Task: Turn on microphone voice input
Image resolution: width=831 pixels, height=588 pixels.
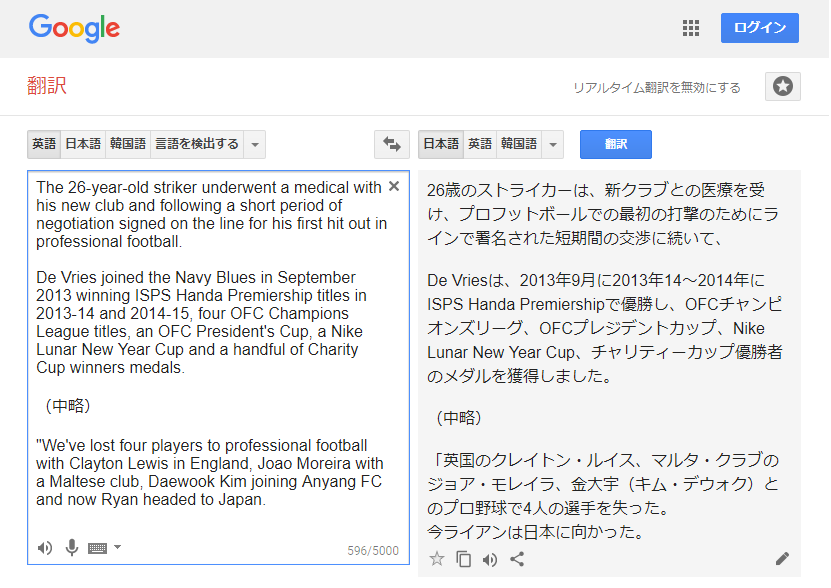Action: (x=71, y=547)
